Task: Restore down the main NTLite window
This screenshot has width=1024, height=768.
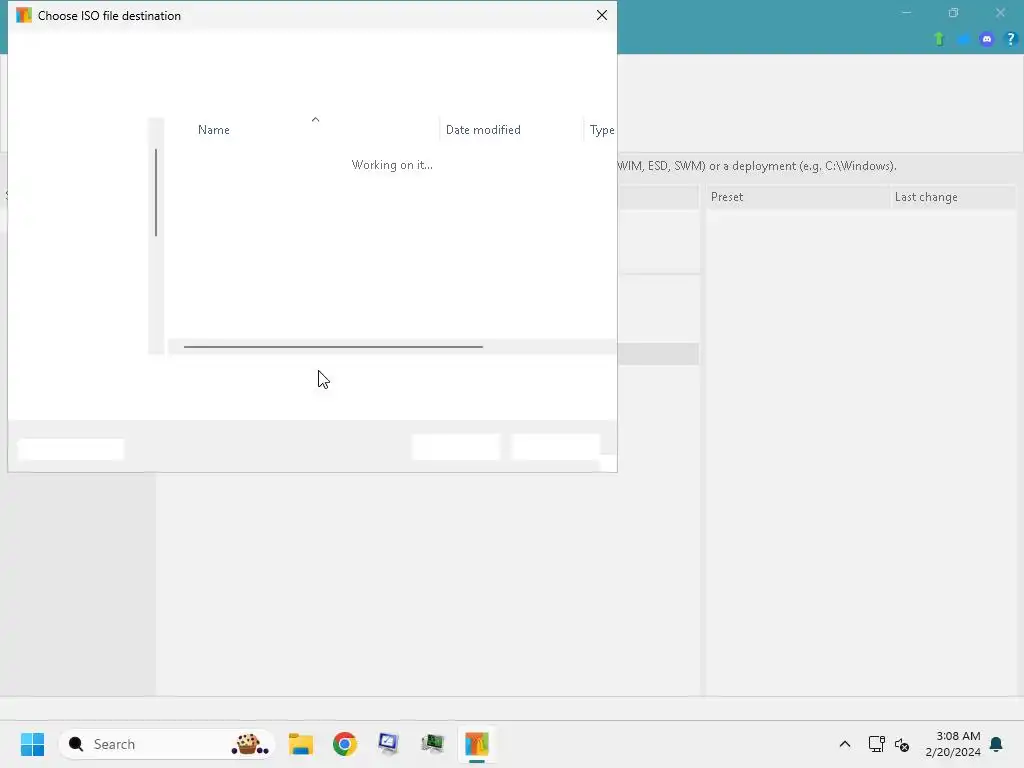Action: click(953, 12)
